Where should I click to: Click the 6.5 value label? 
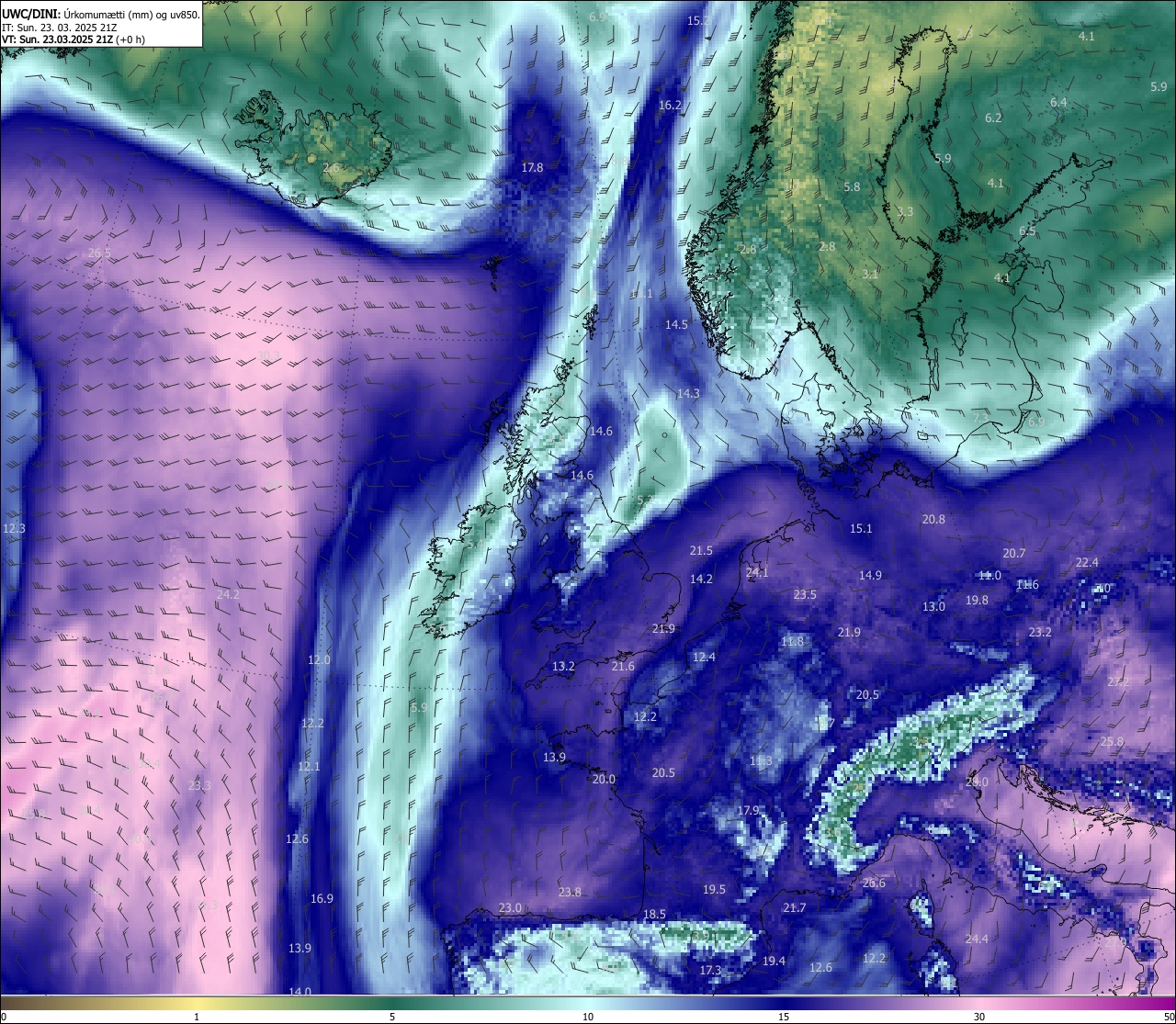(x=1027, y=231)
